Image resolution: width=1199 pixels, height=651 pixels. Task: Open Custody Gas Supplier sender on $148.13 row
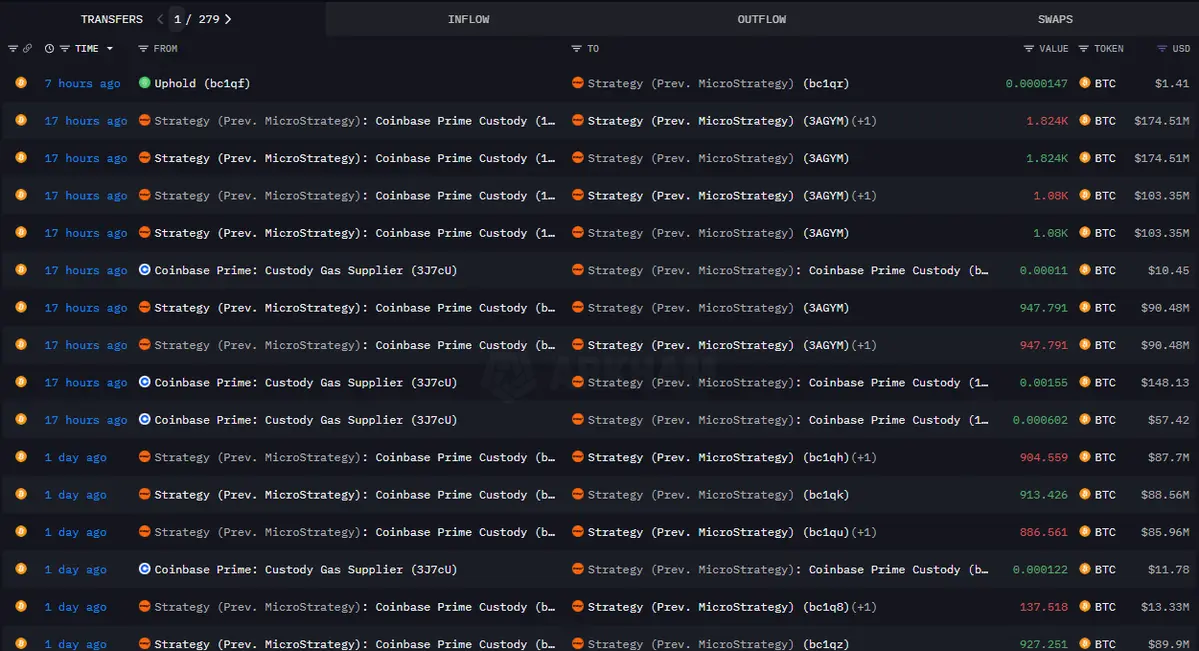pos(306,382)
